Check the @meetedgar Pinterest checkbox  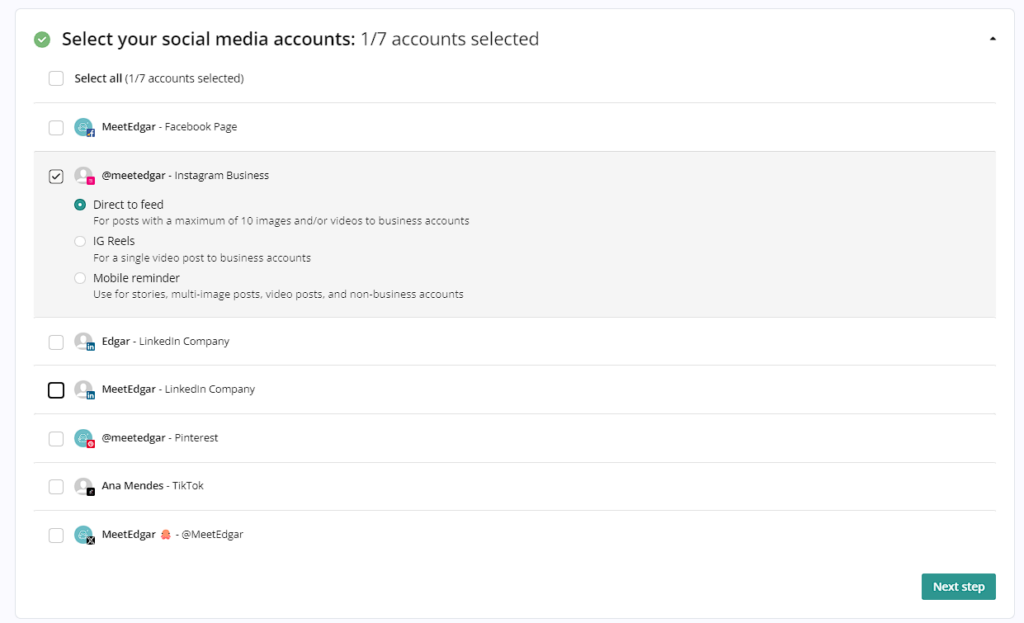56,439
